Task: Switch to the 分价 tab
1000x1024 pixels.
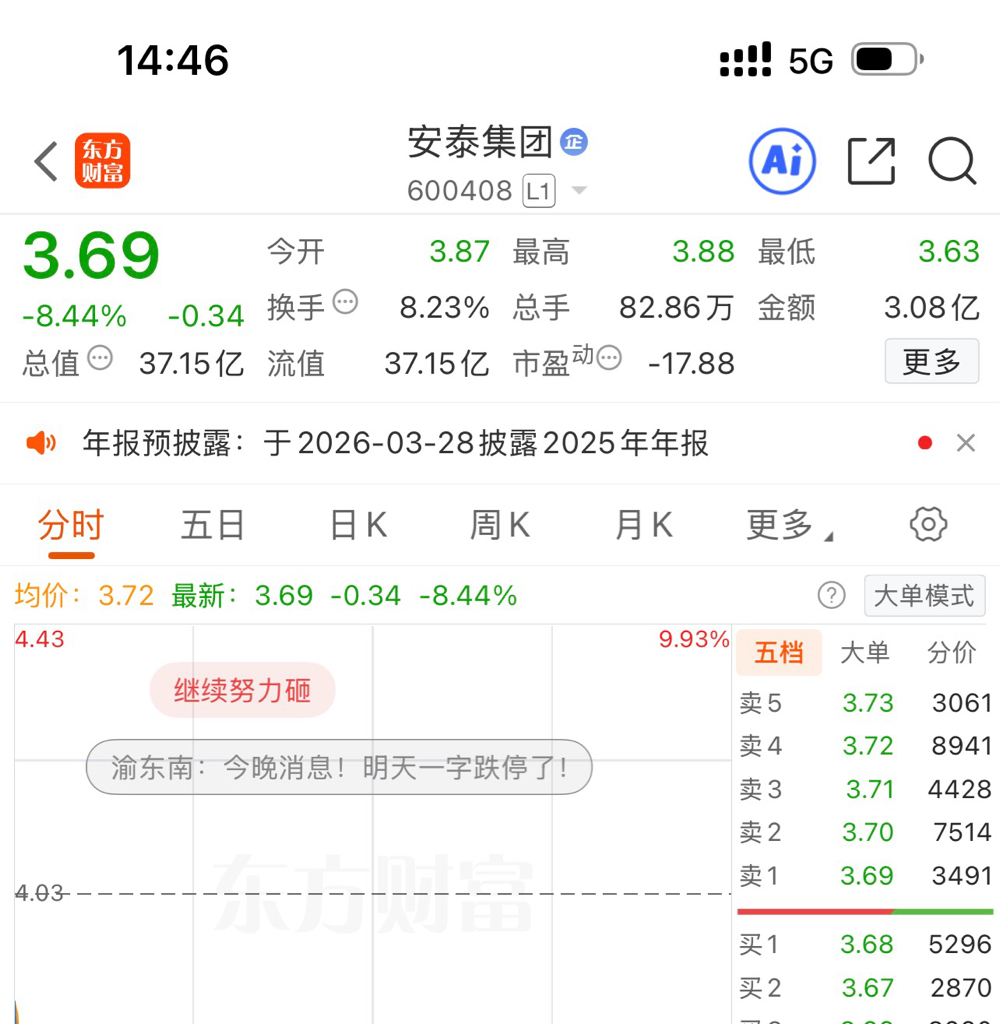Action: [952, 652]
